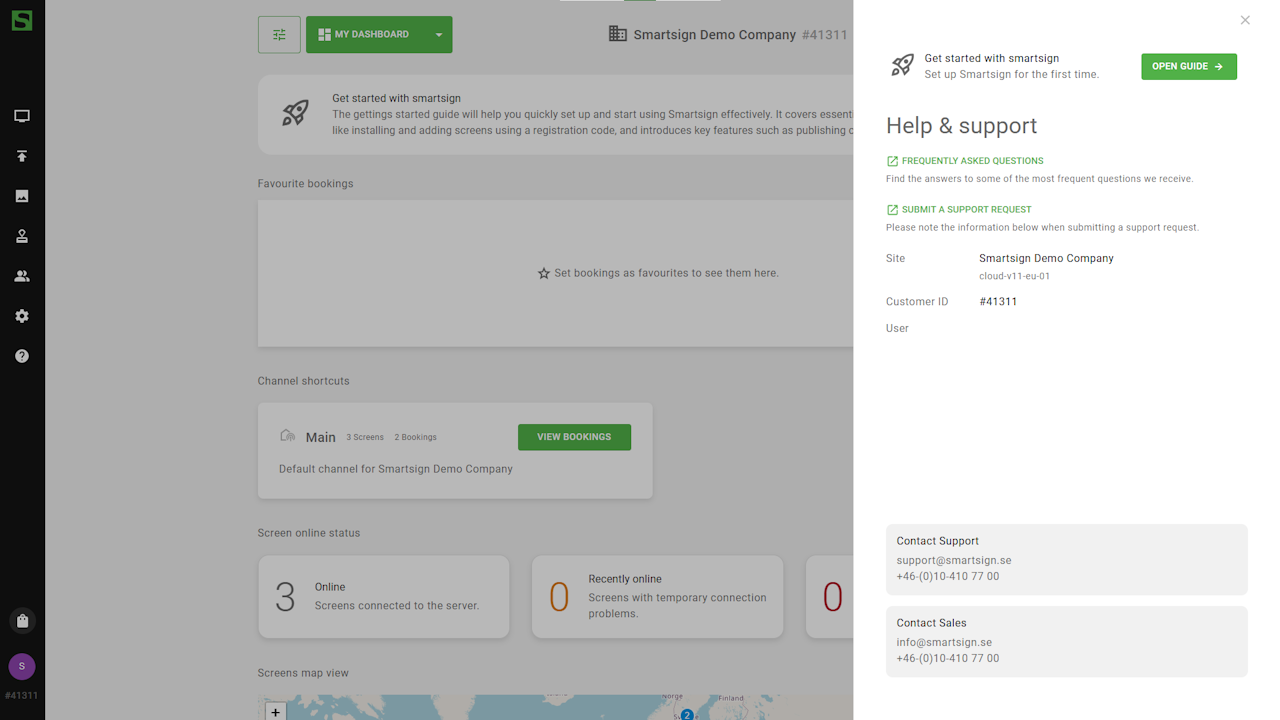Close the Help & support panel

click(x=1245, y=20)
